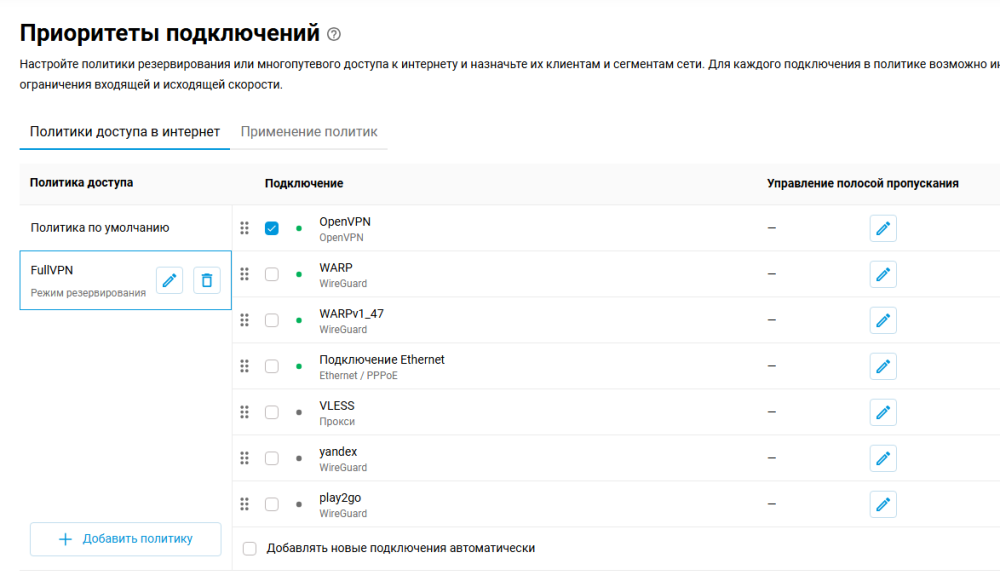Screen dimensions: 1000x587
Task: Enable the play2go connection checkbox
Action: 272,504
